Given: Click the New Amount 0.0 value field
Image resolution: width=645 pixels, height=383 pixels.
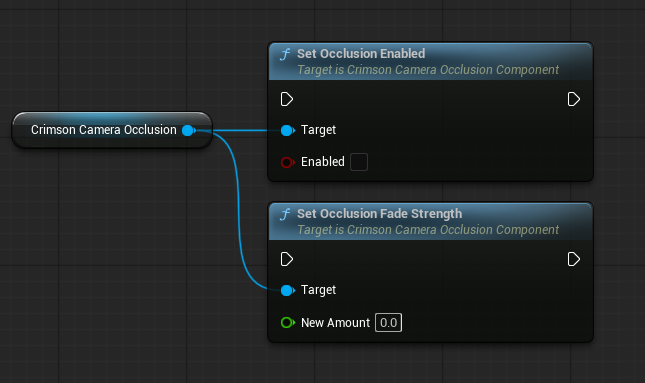Looking at the screenshot, I should tap(388, 323).
